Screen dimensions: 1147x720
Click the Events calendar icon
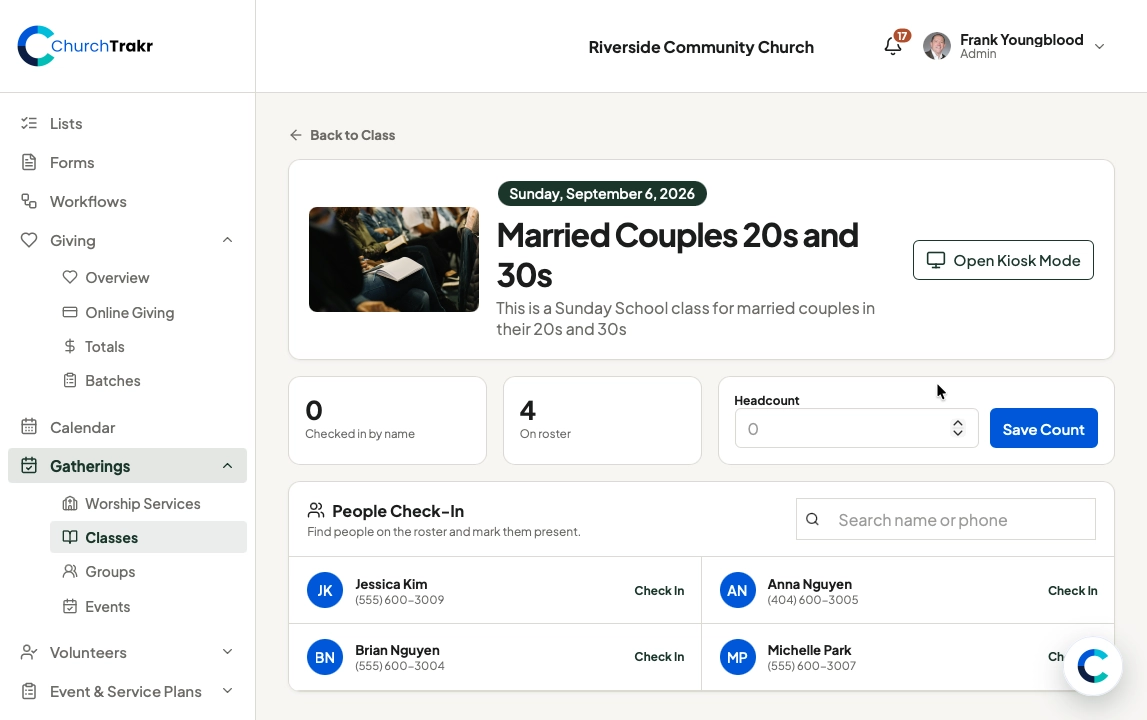point(69,607)
